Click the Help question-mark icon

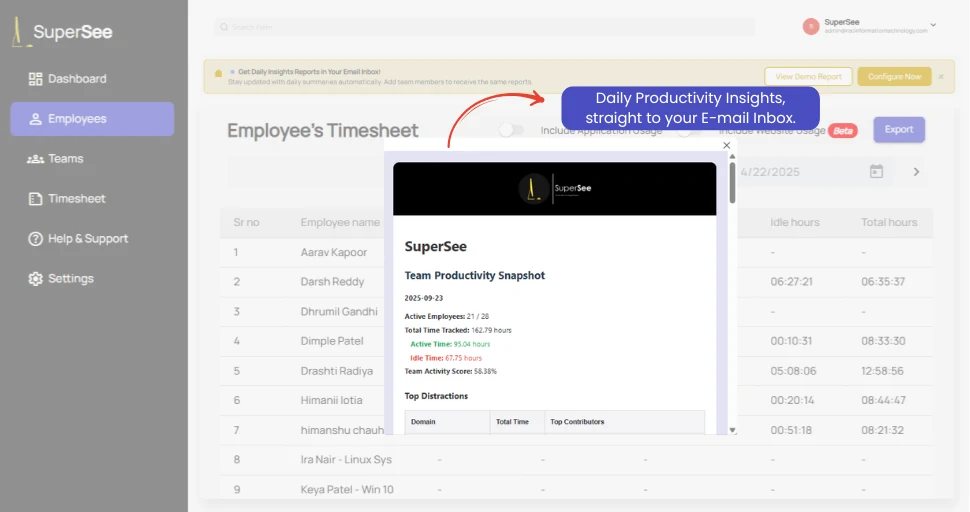click(x=35, y=239)
